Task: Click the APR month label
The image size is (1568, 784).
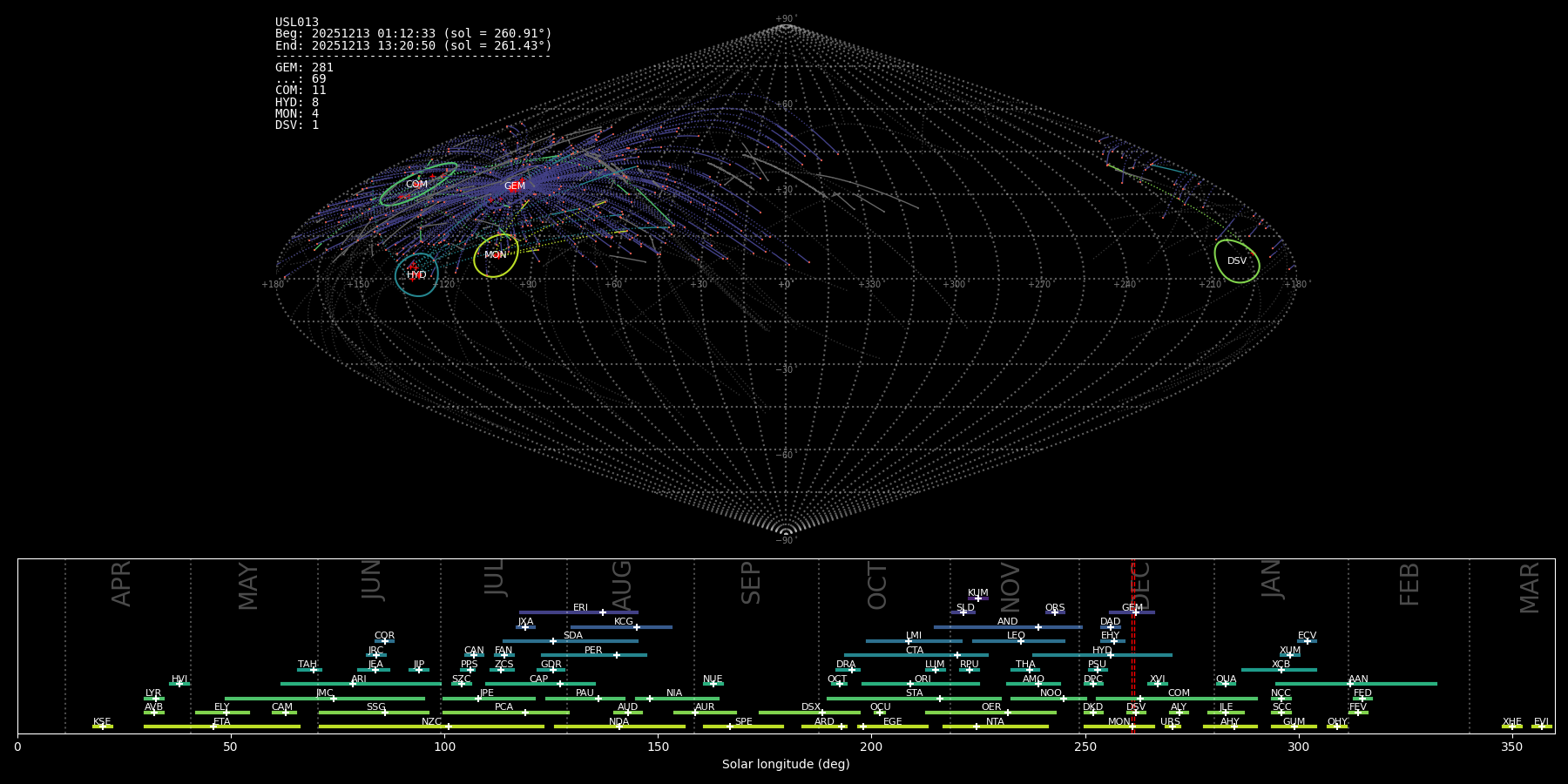Action: (122, 584)
